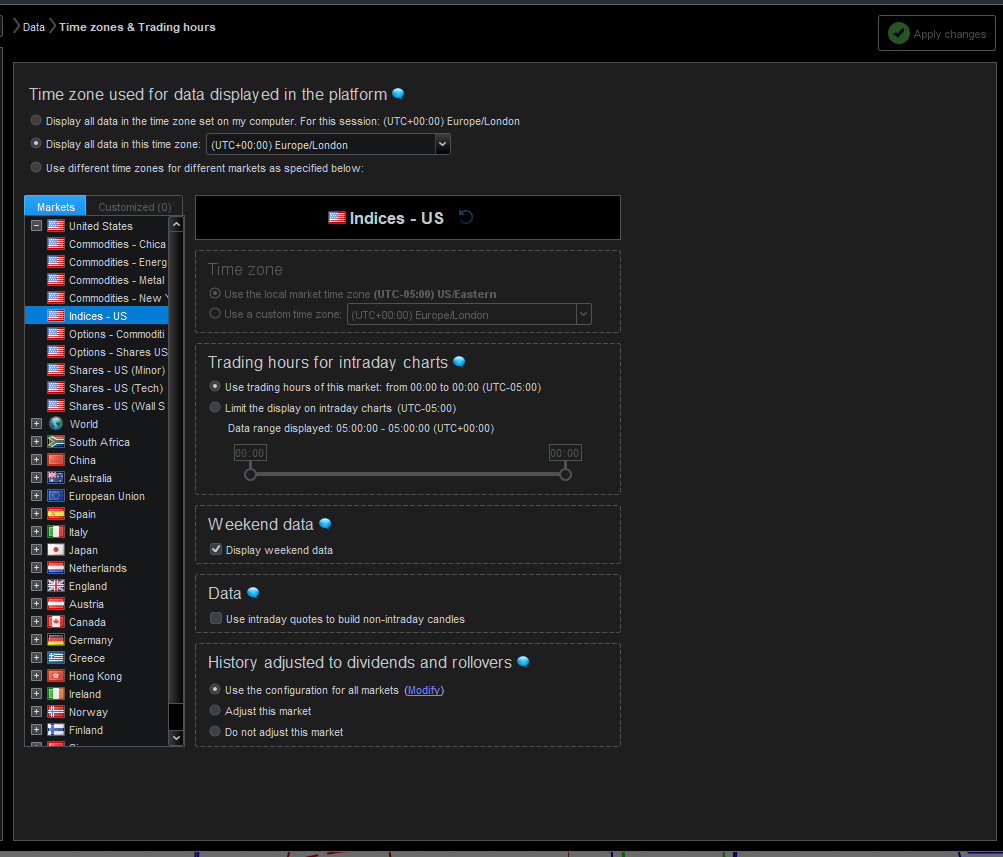This screenshot has height=857, width=1003.
Task: Click the Greece flag icon
Action: tap(56, 657)
